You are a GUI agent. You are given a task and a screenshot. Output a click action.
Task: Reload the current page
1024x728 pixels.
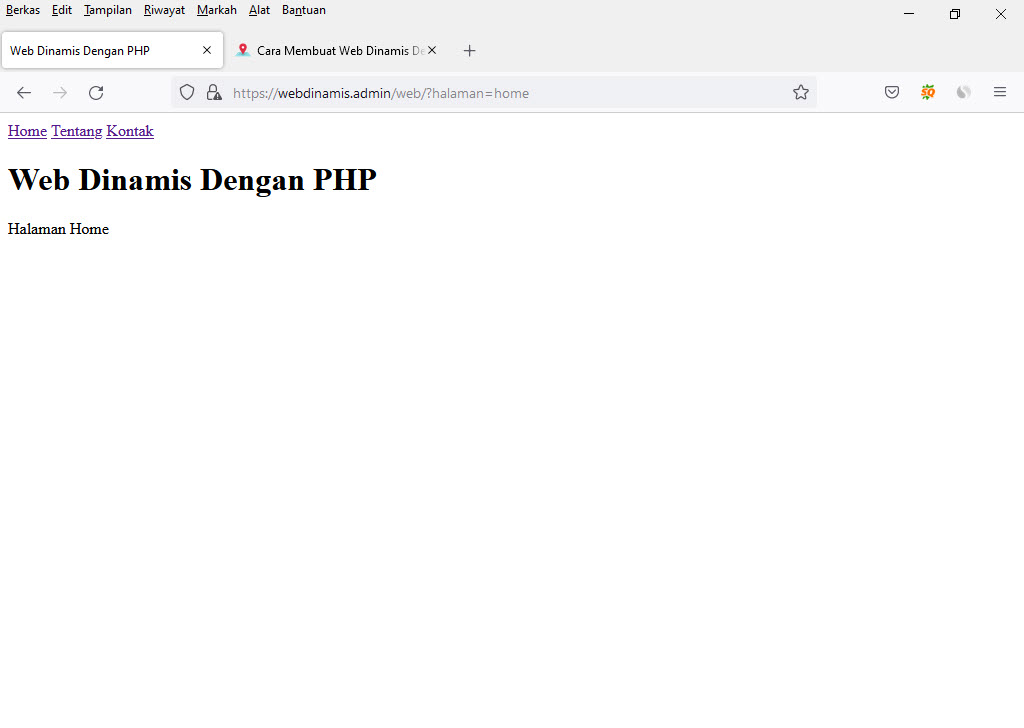96,92
